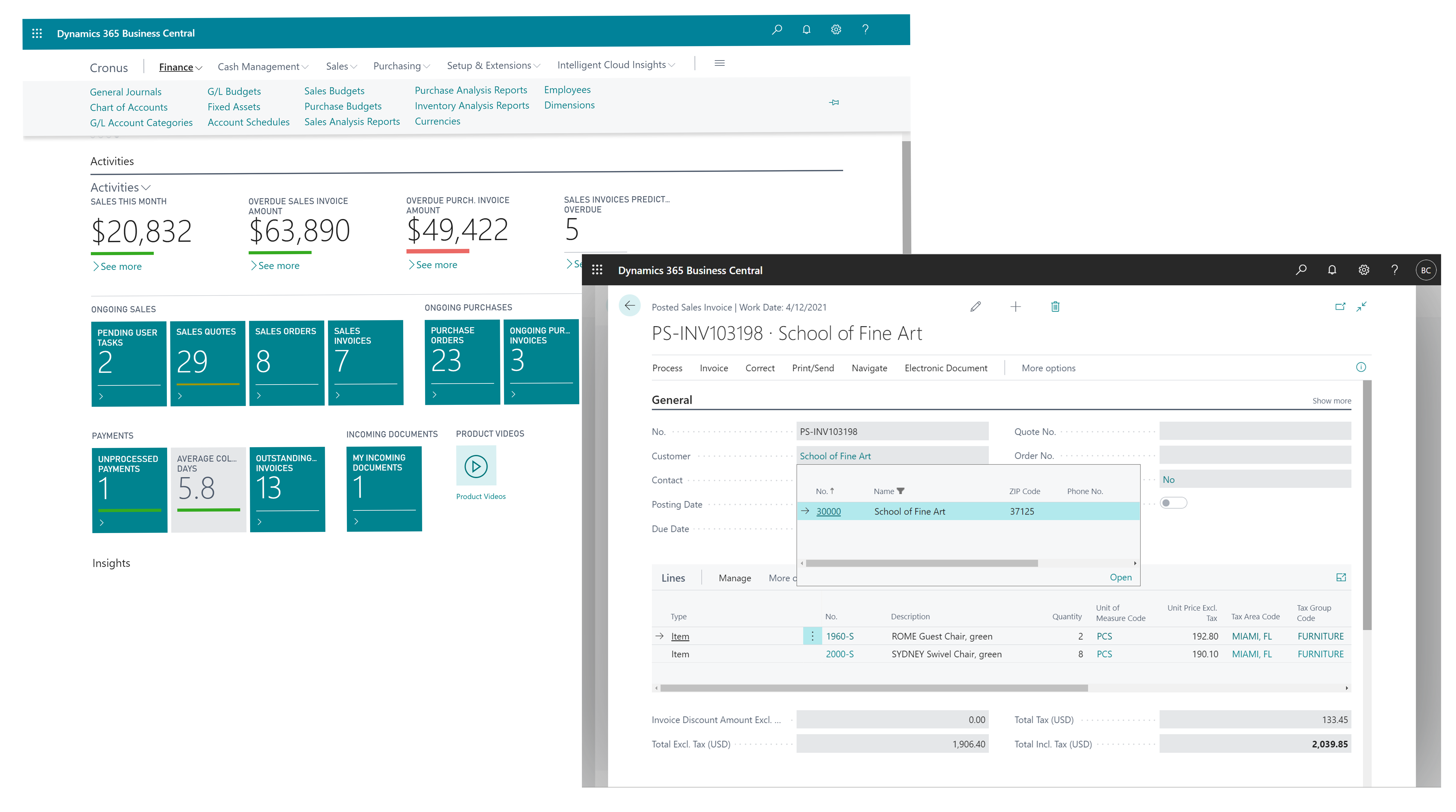Open invoice in new window icon
1456x812 pixels.
click(x=1340, y=306)
